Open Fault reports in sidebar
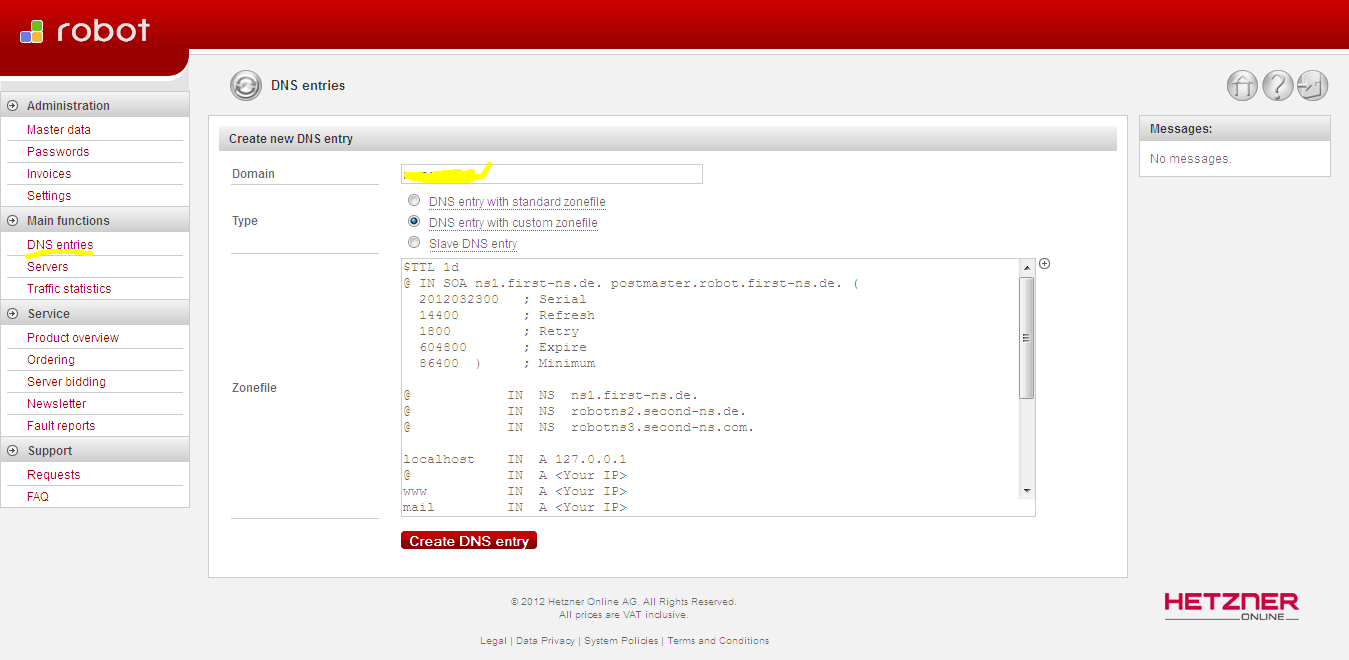The height and width of the screenshot is (660, 1349). coord(61,426)
